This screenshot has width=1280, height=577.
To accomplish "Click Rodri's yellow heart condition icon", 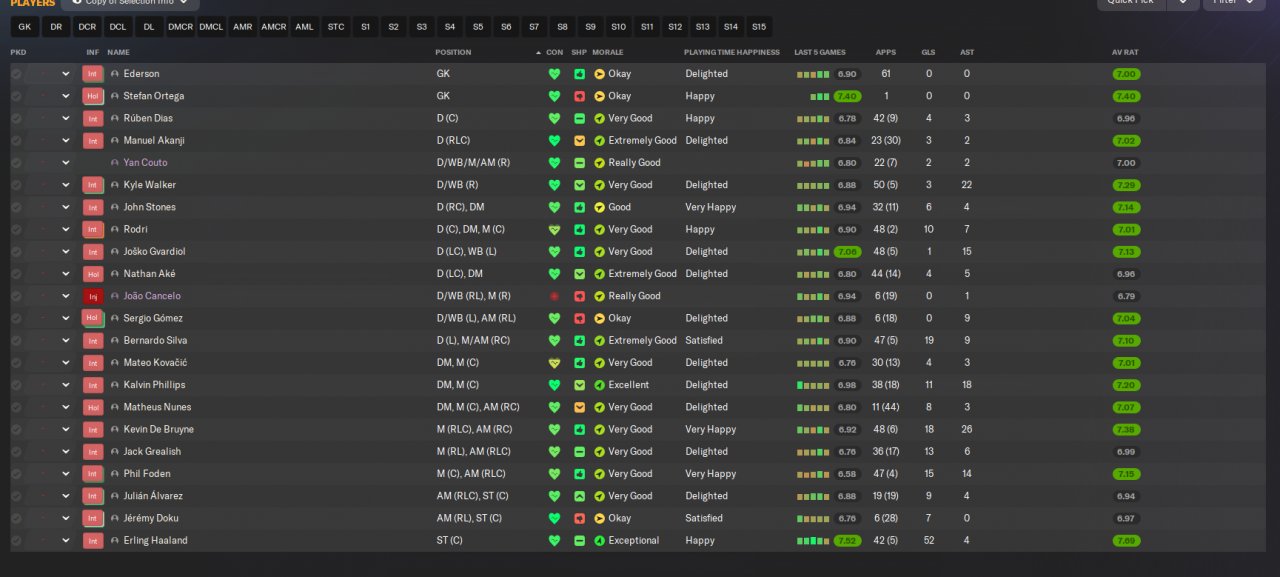I will (554, 230).
